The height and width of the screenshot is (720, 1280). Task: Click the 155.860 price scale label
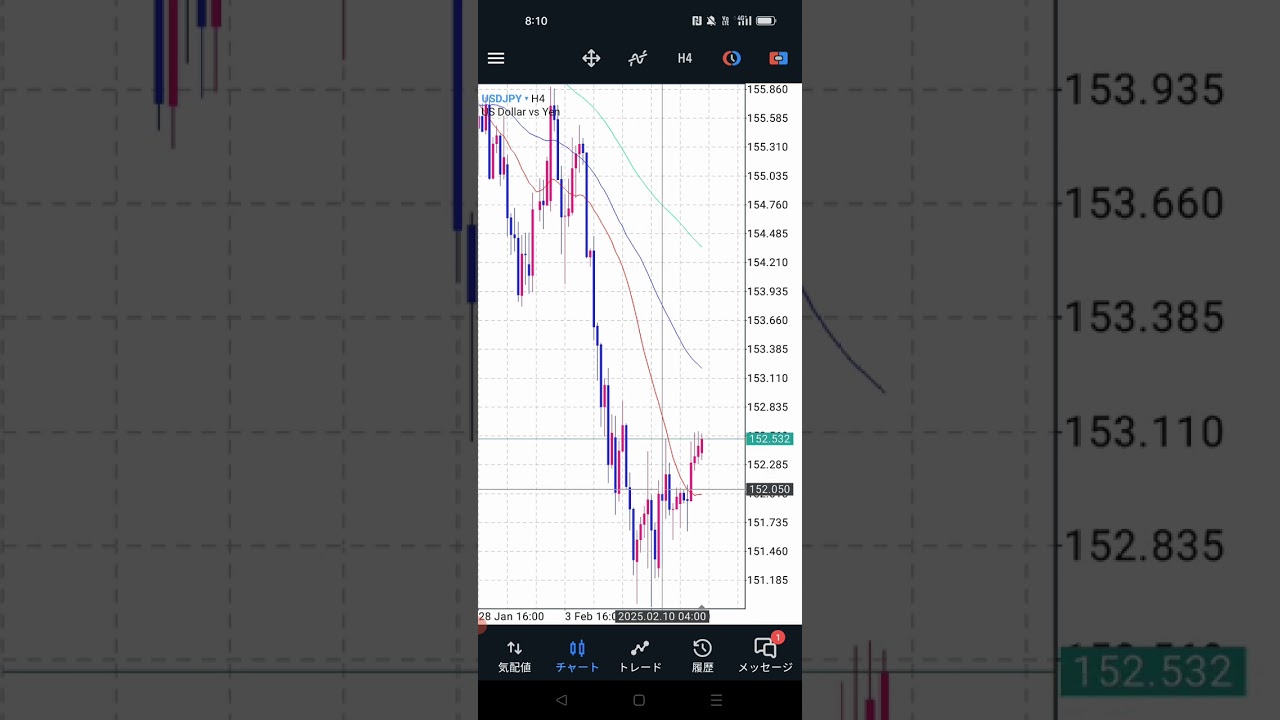[767, 90]
